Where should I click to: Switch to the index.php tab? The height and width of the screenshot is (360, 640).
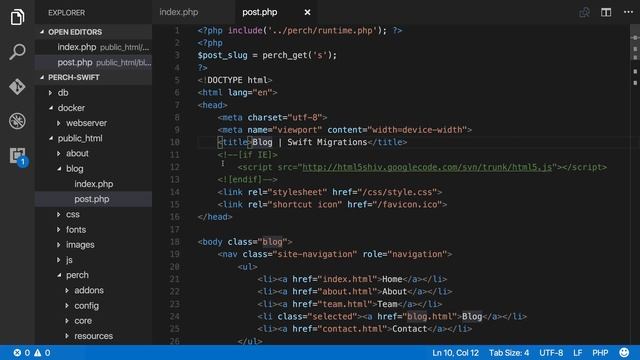179,12
